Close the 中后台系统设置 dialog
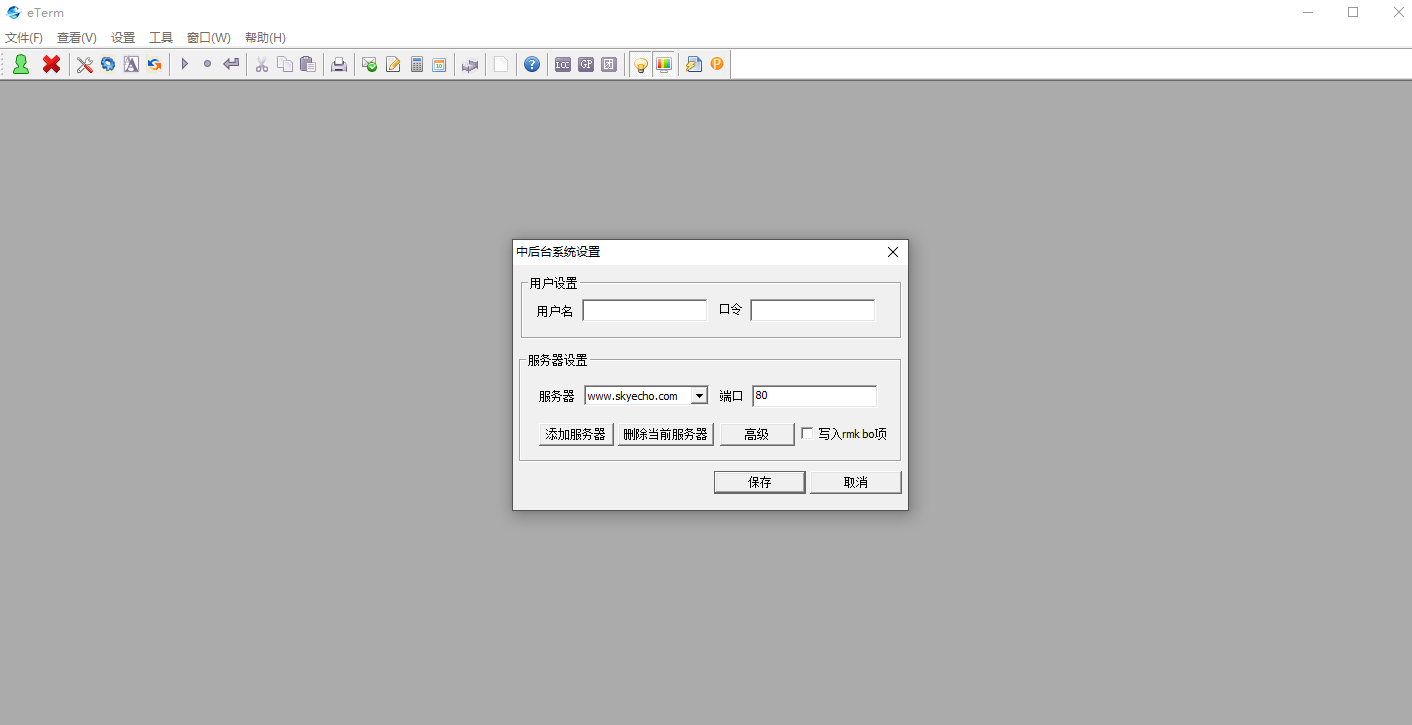Viewport: 1412px width, 725px height. [x=893, y=252]
